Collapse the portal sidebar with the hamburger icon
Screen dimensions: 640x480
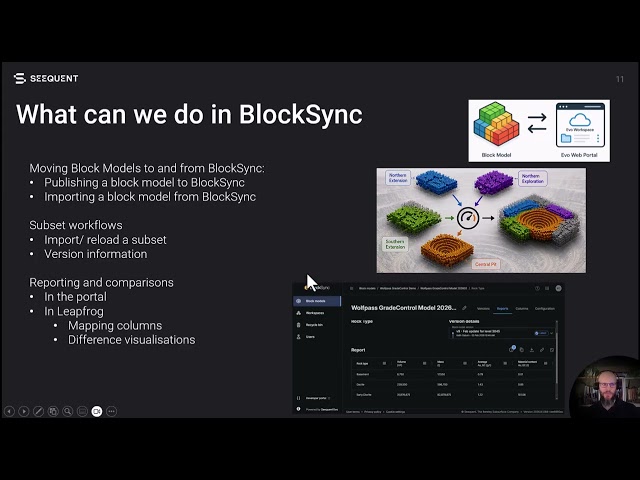(x=351, y=288)
